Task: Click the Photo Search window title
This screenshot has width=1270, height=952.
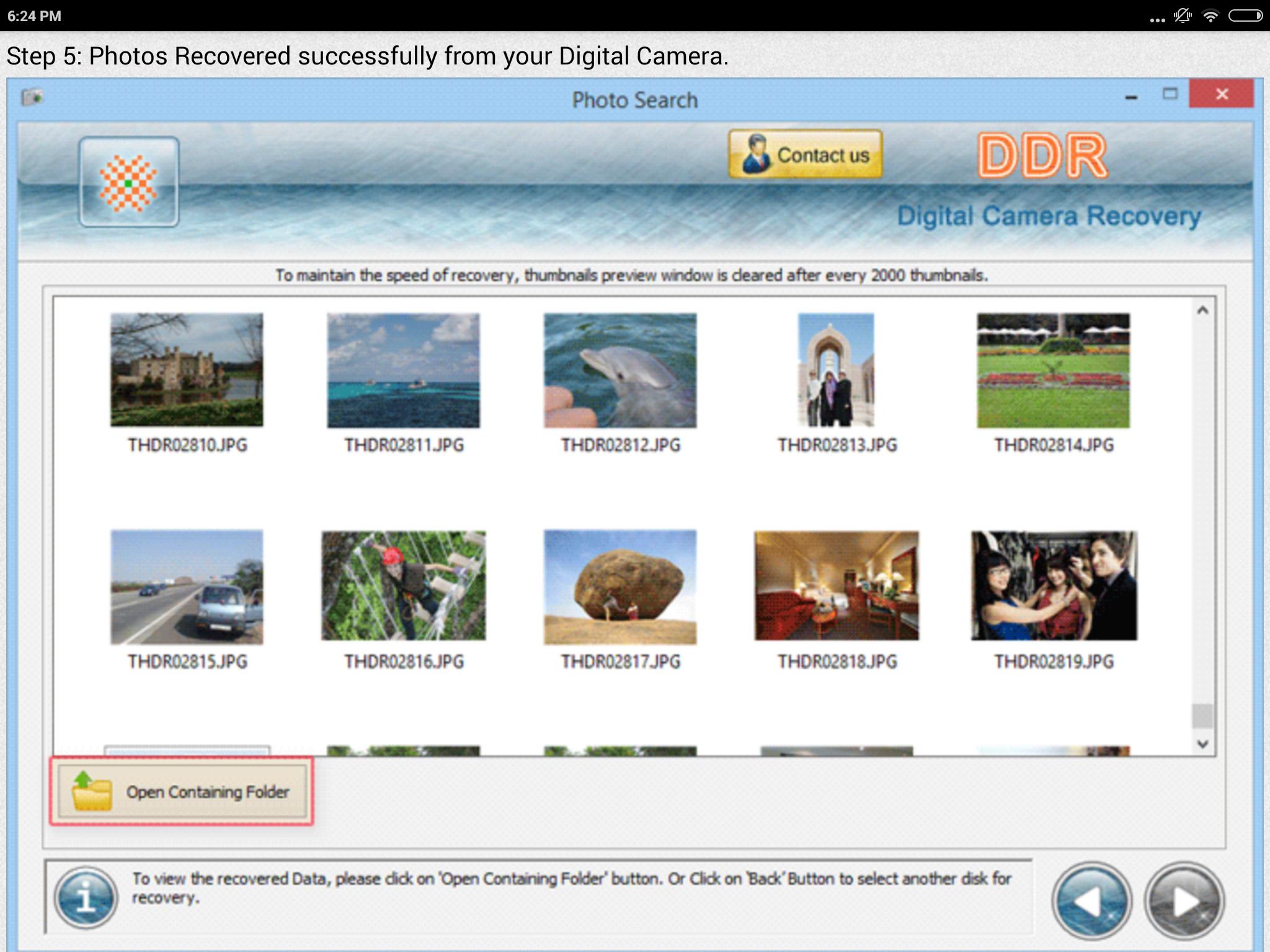Action: pos(634,100)
